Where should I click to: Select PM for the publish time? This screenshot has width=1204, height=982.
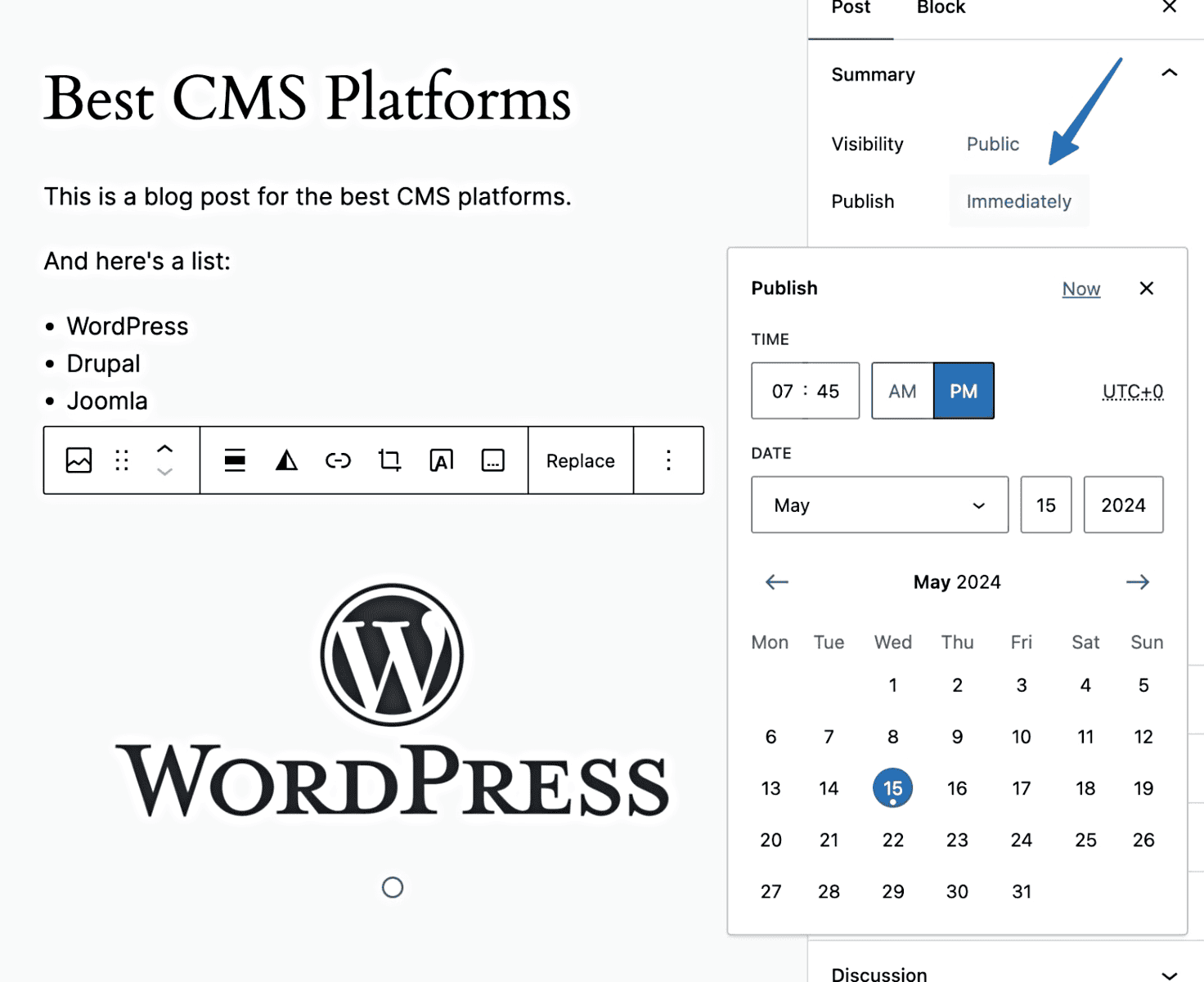(x=964, y=391)
